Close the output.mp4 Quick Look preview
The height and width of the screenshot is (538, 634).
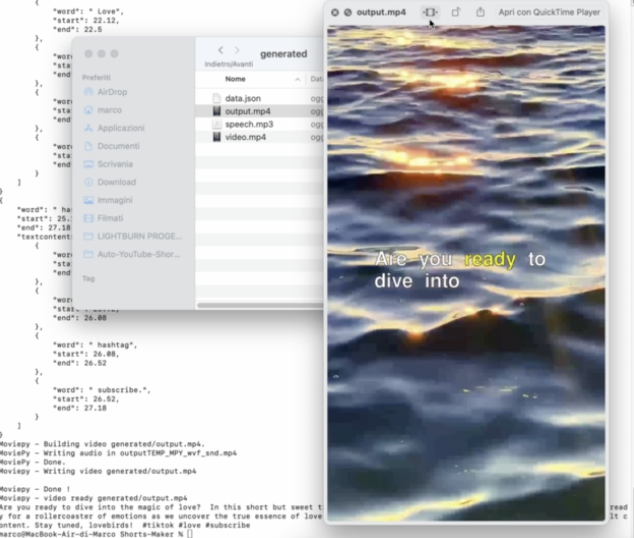pos(335,12)
